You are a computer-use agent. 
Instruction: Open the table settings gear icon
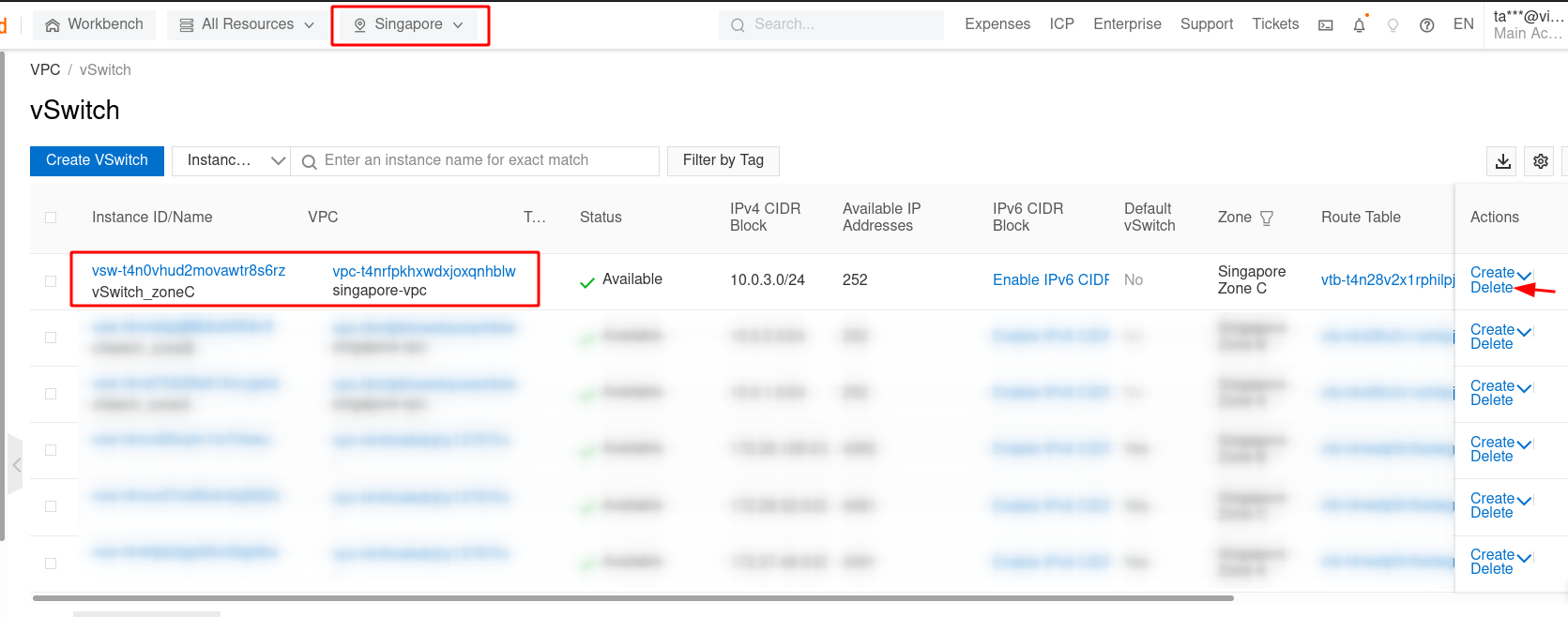[1540, 161]
